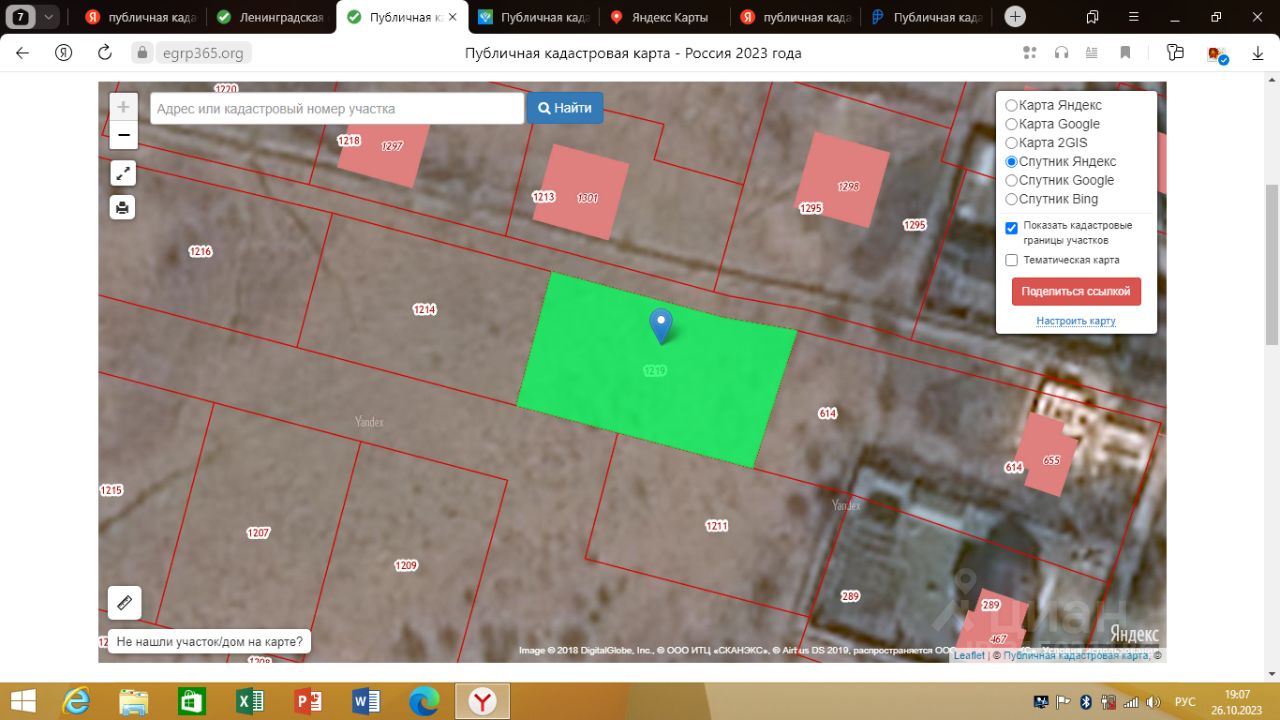Screen dimensions: 1280x720
Task: Bookmark this page in browser
Action: [1125, 53]
